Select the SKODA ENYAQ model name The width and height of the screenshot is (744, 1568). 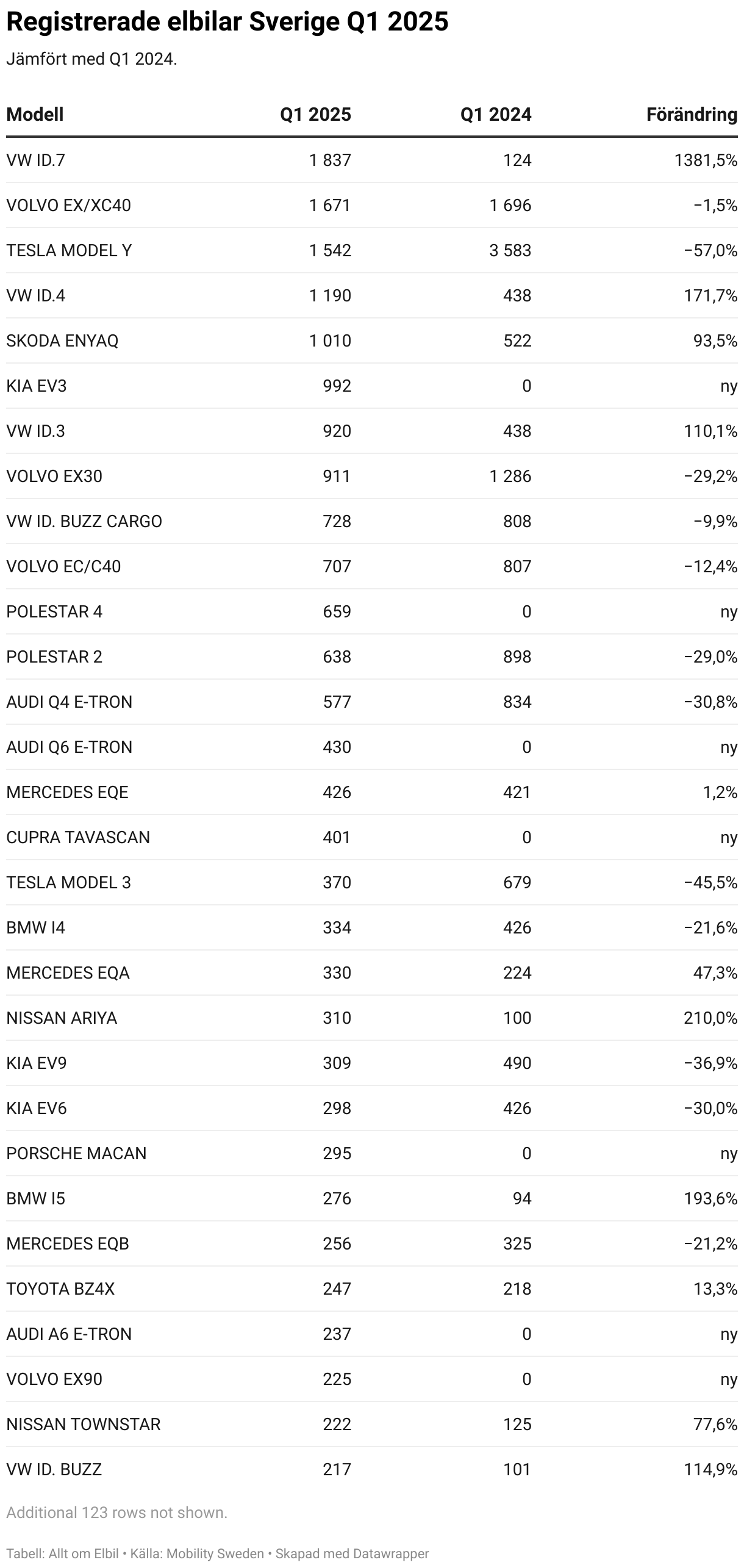[62, 341]
